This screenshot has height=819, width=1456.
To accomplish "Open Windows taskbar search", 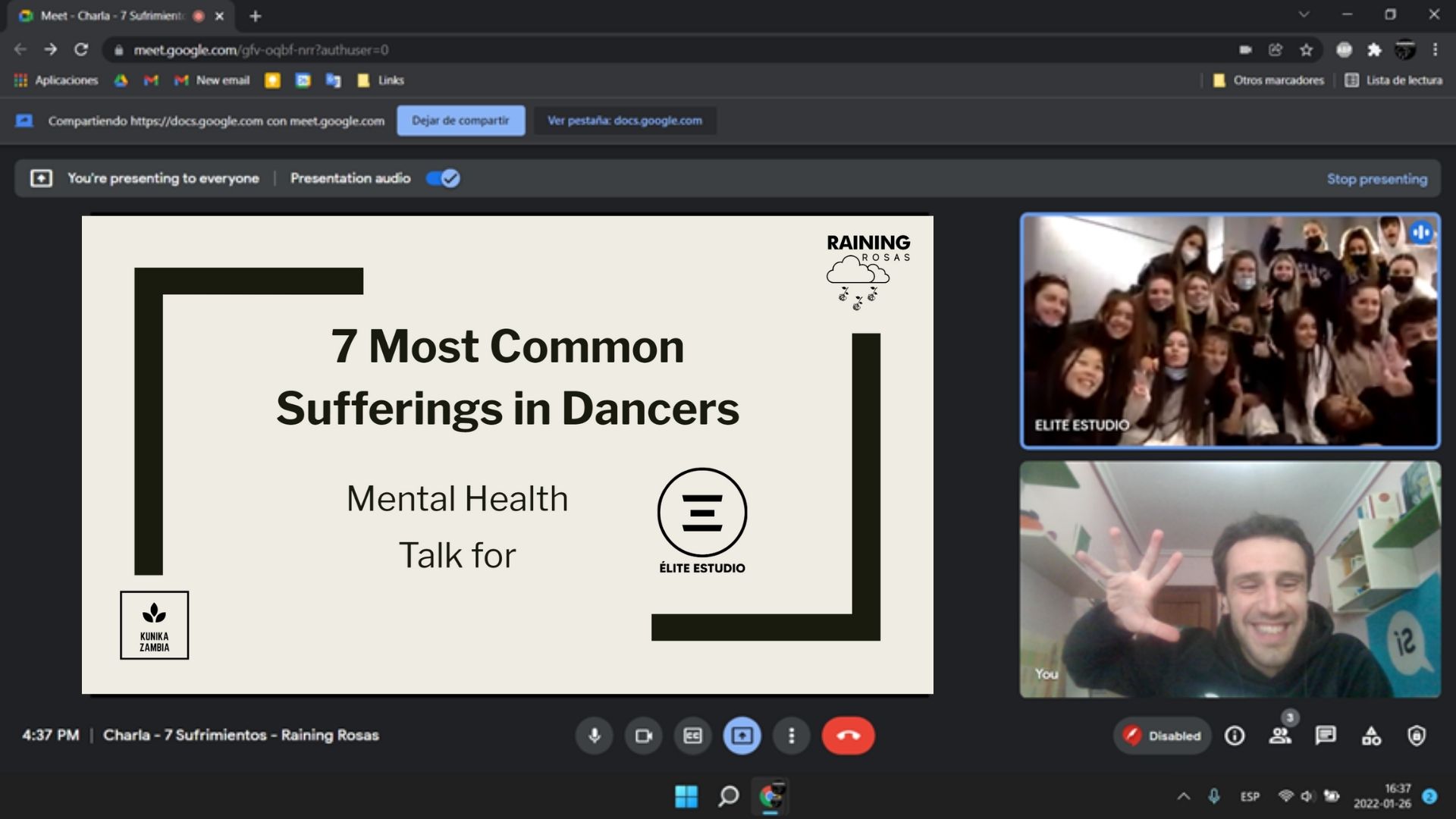I will point(728,796).
